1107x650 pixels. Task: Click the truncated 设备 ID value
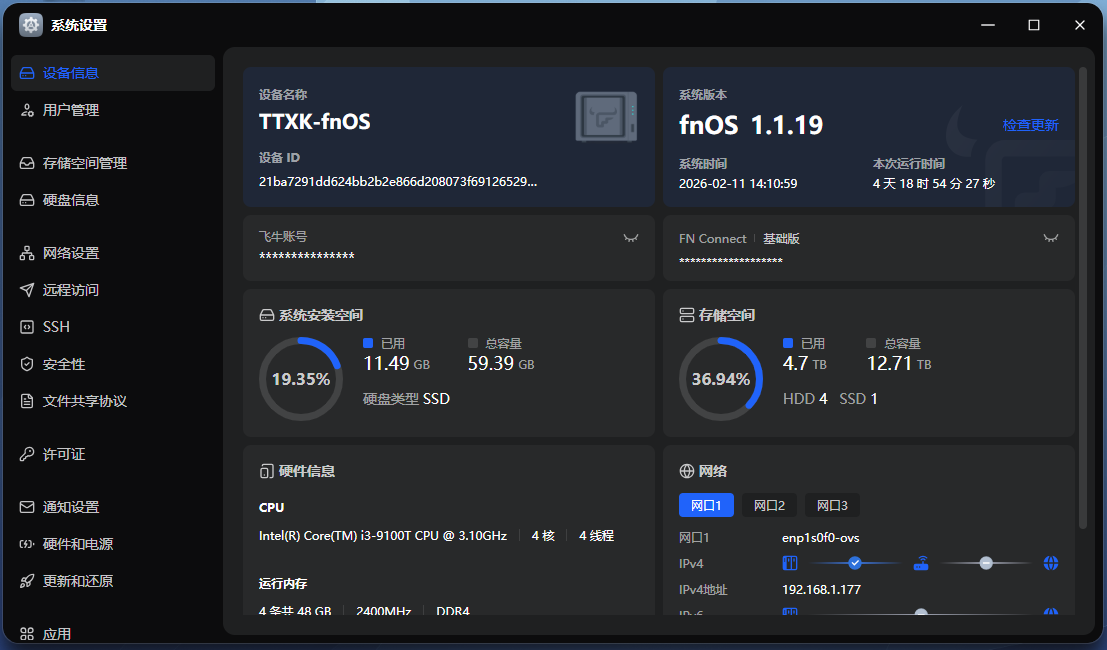(x=398, y=181)
